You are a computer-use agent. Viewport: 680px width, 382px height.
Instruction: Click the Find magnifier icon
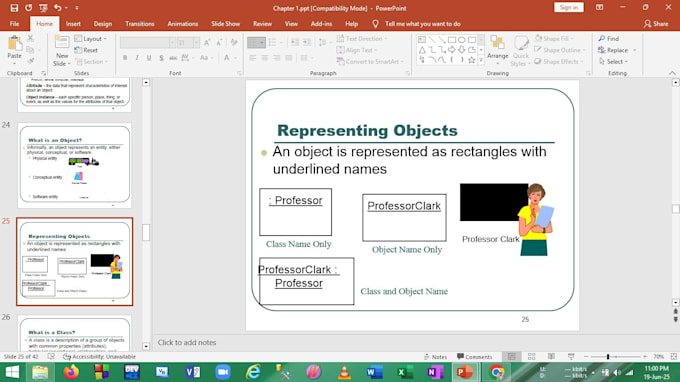click(x=602, y=39)
